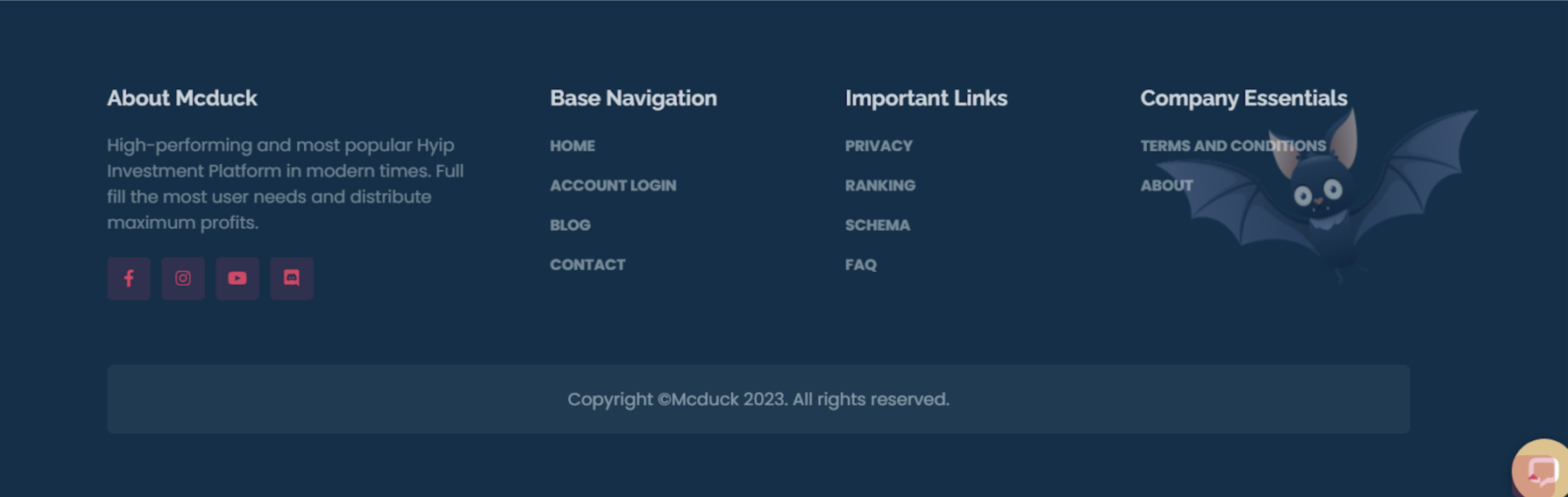Open the SCHEMA link
Screen dimensions: 1568x497
877,225
